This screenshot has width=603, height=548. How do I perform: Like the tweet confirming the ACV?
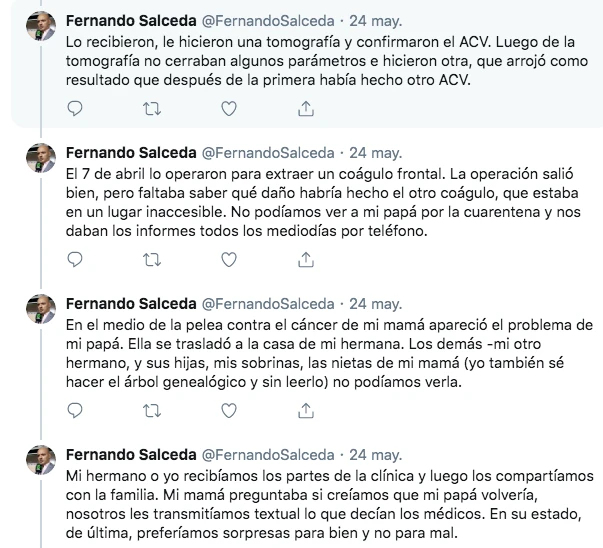tap(228, 108)
